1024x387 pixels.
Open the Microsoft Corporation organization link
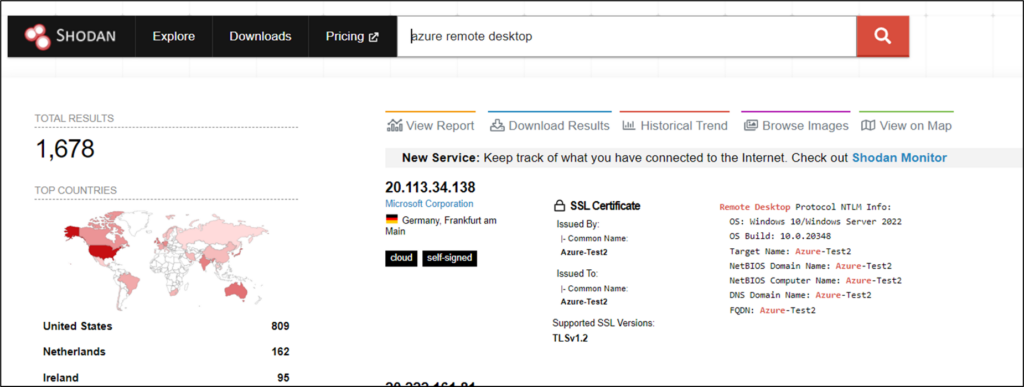point(429,204)
